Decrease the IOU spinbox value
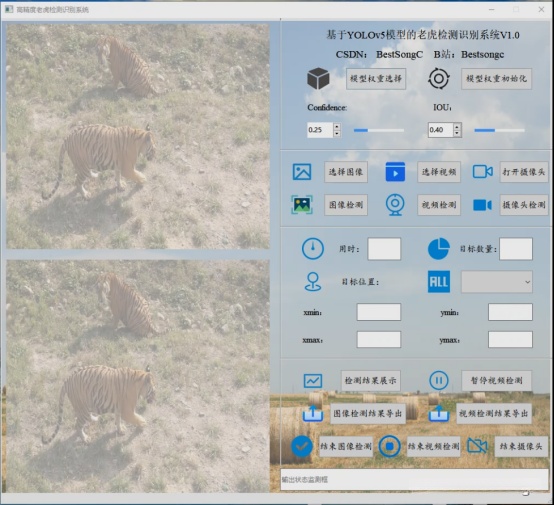The height and width of the screenshot is (505, 554). pyautogui.click(x=458, y=134)
